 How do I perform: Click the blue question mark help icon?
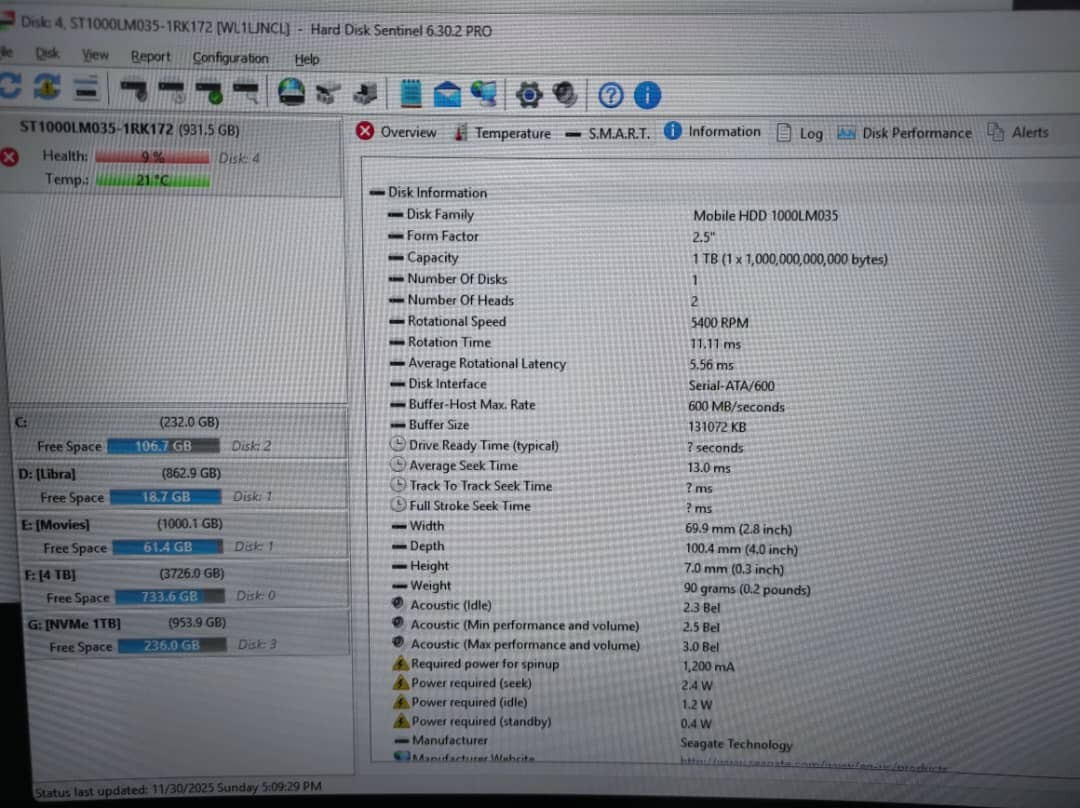click(x=611, y=96)
